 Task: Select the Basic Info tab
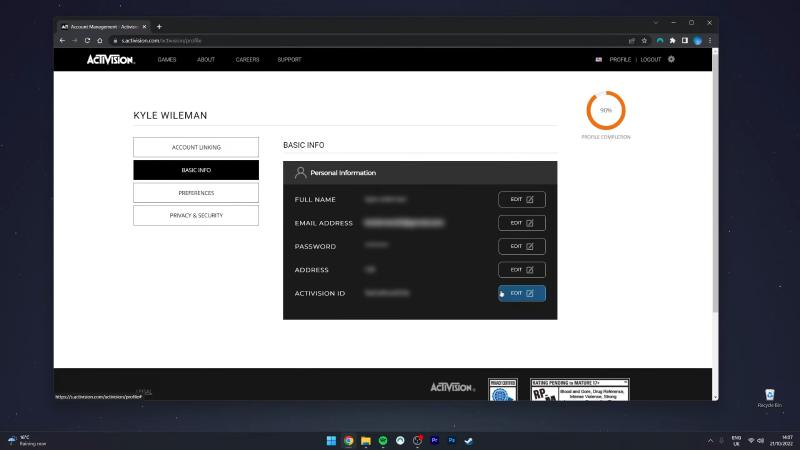click(x=196, y=170)
